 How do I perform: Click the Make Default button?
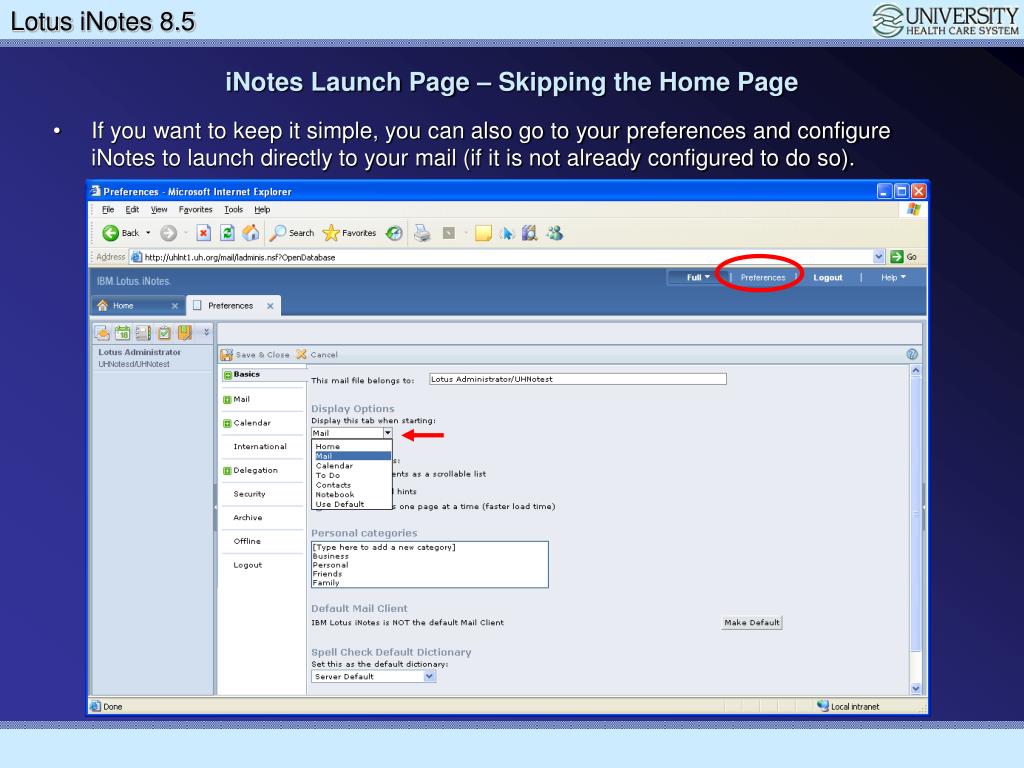752,622
